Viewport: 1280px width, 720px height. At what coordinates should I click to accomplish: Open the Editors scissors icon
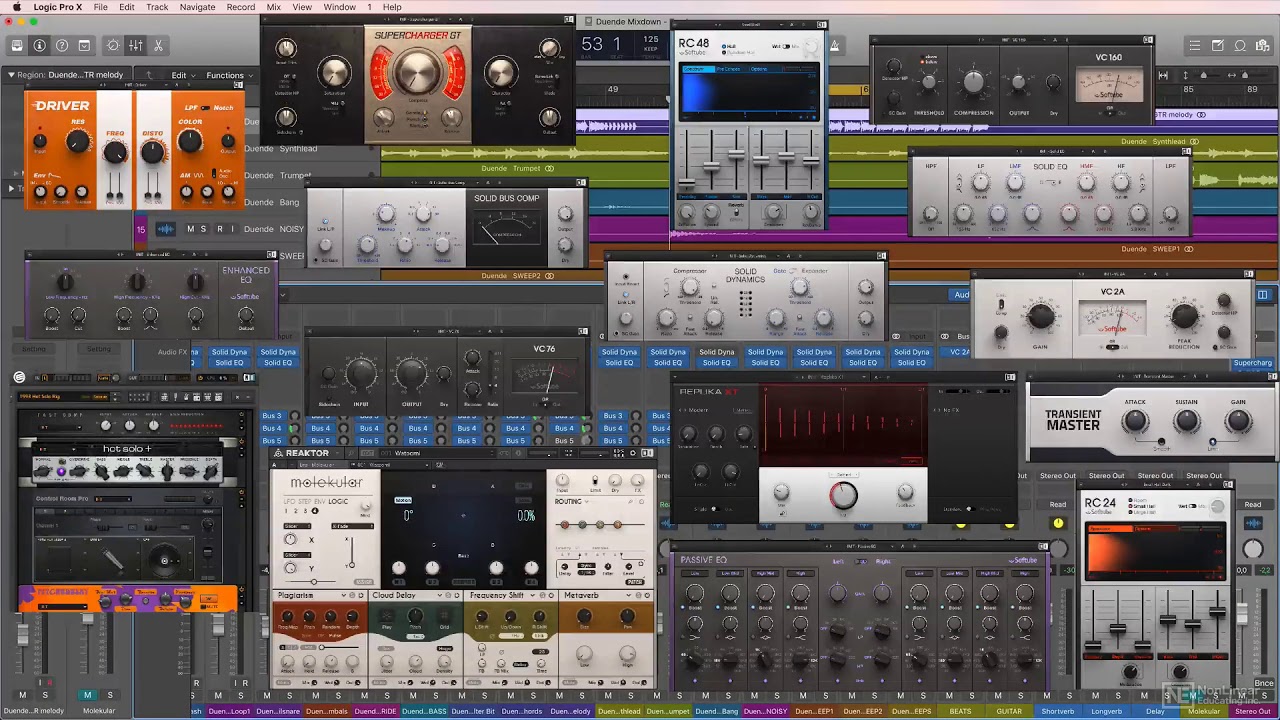point(158,45)
